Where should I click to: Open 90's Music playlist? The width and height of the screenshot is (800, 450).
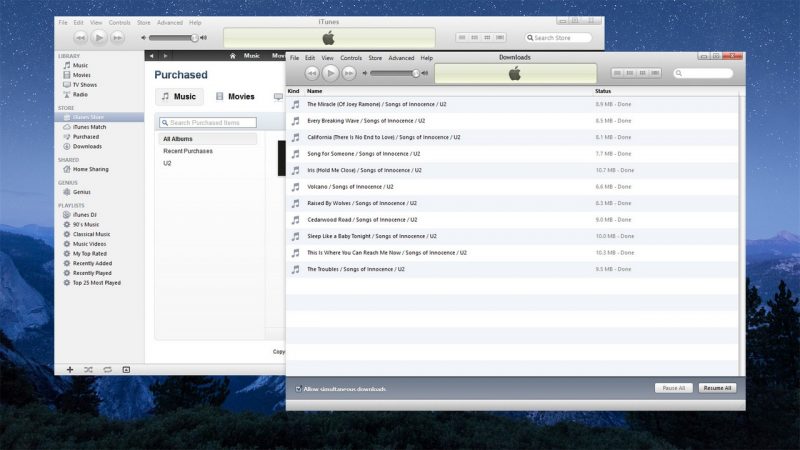coord(86,224)
